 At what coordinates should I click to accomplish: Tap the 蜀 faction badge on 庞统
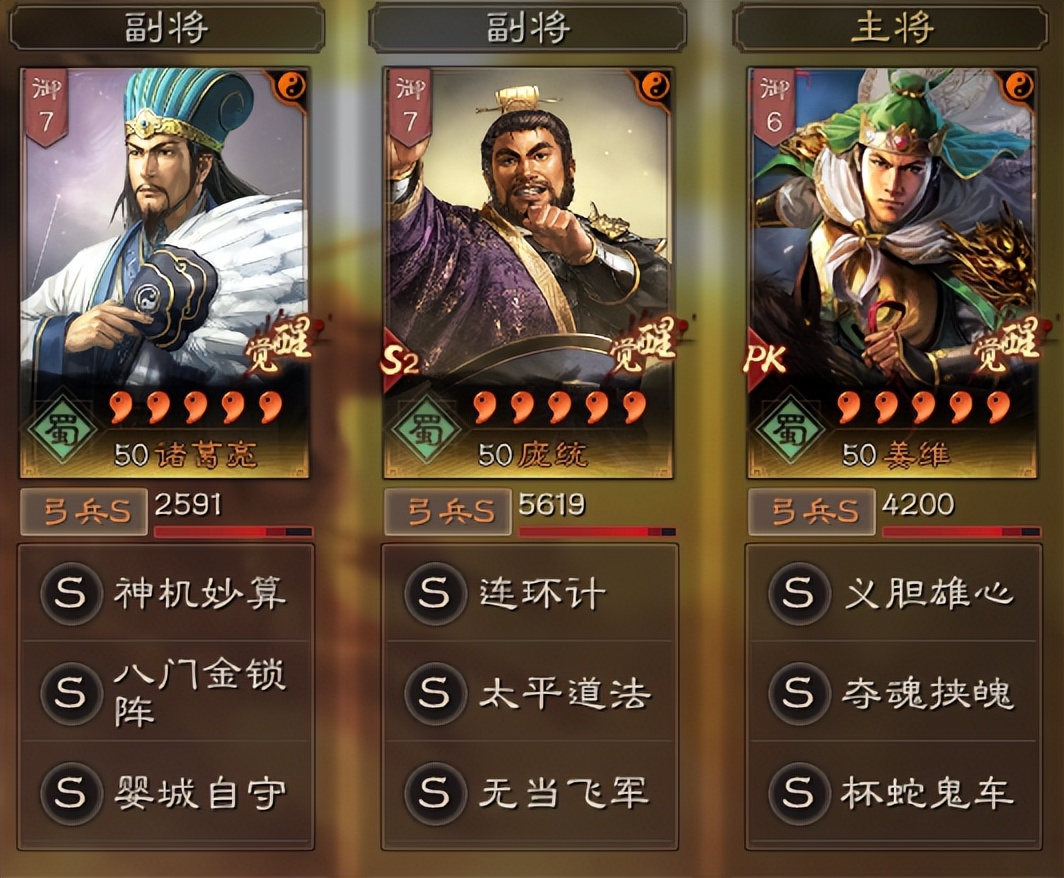pos(426,427)
